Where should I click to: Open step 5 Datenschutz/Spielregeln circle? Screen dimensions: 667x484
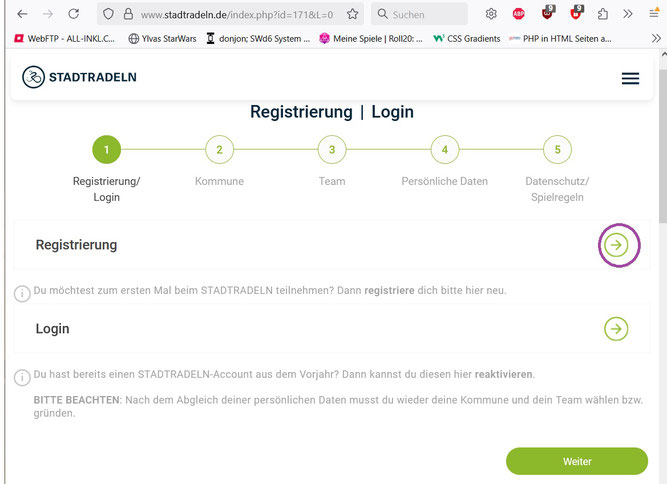pyautogui.click(x=557, y=149)
